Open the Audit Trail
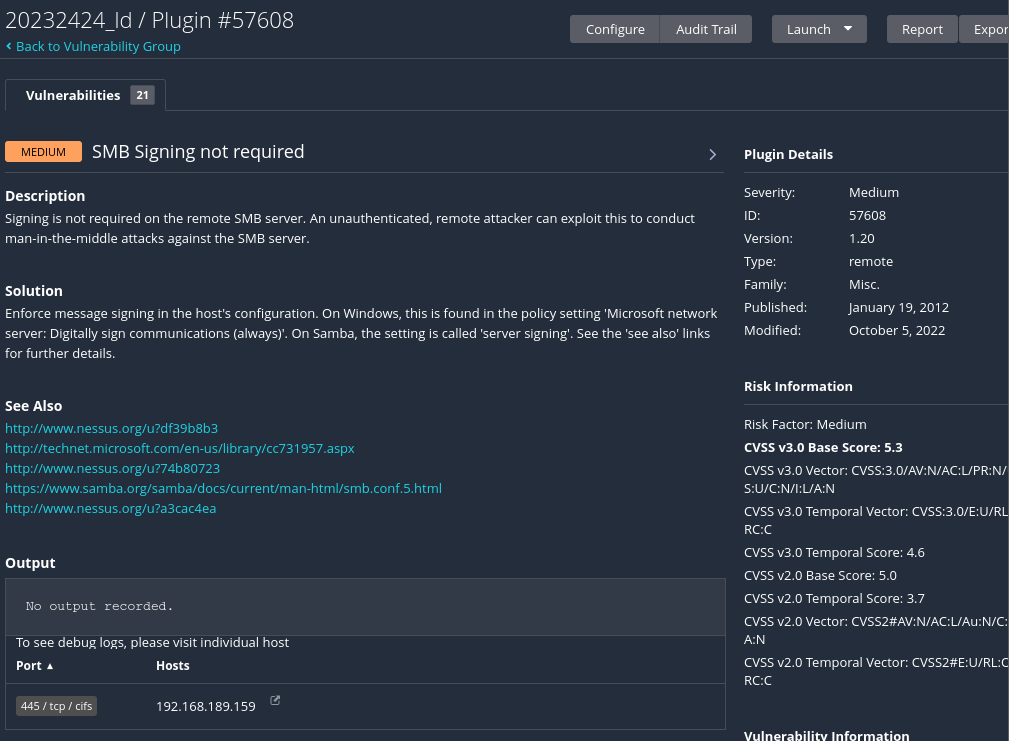 pos(706,29)
